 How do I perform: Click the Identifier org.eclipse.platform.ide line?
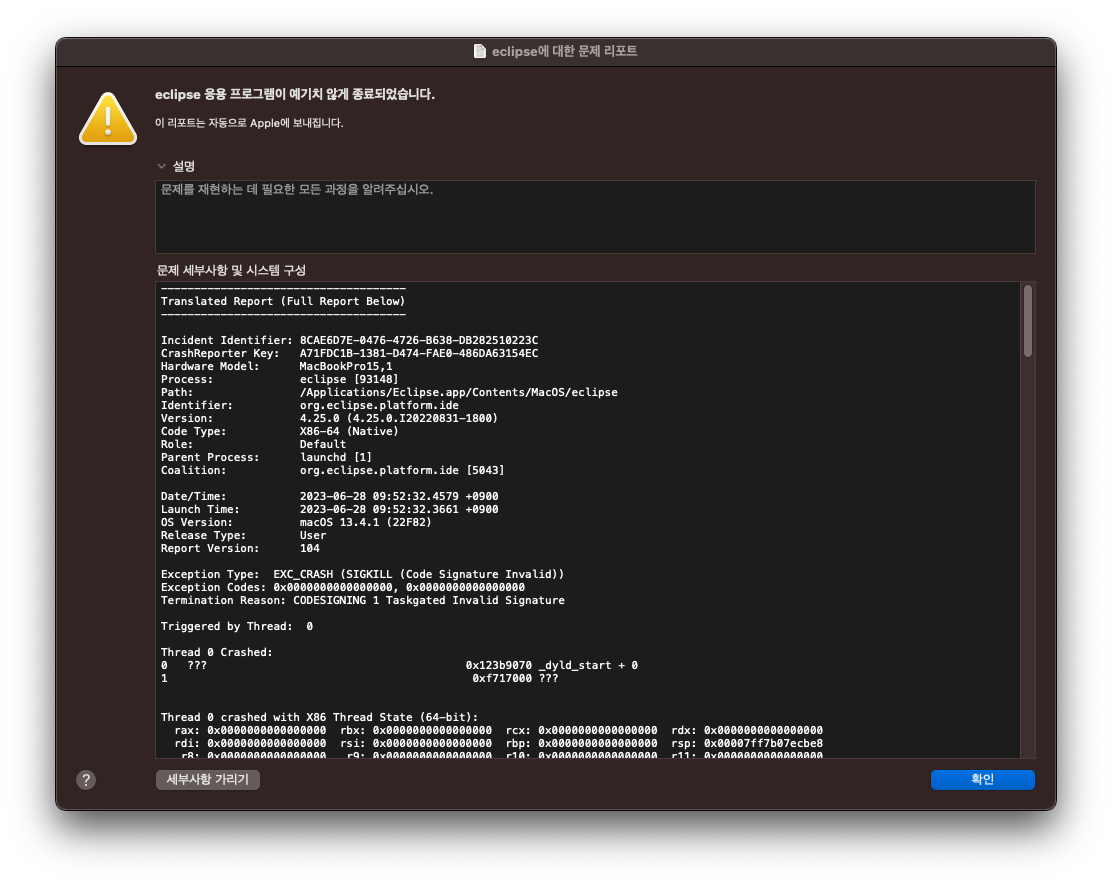(310, 405)
